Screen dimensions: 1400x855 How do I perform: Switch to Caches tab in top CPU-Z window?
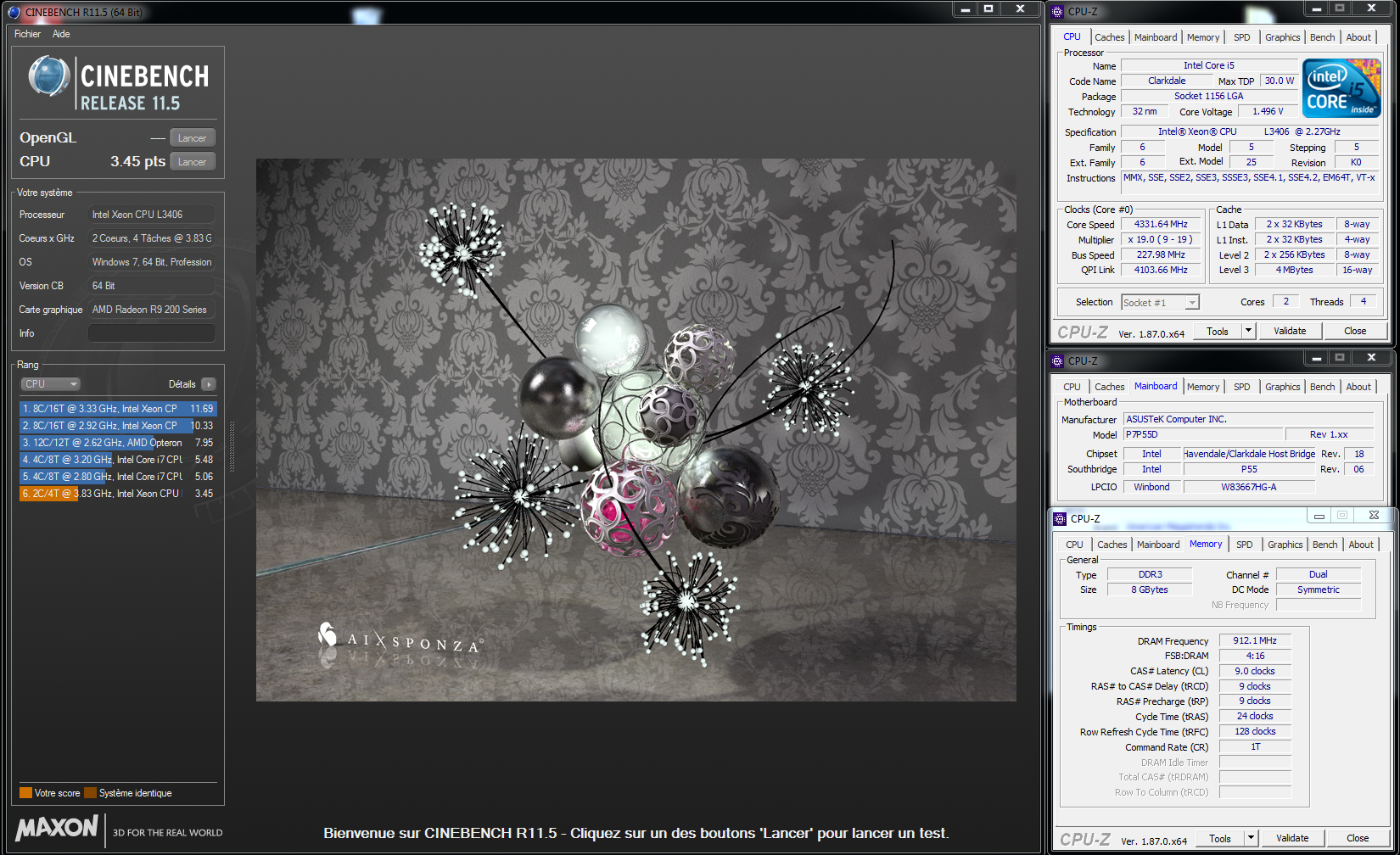click(x=1109, y=37)
